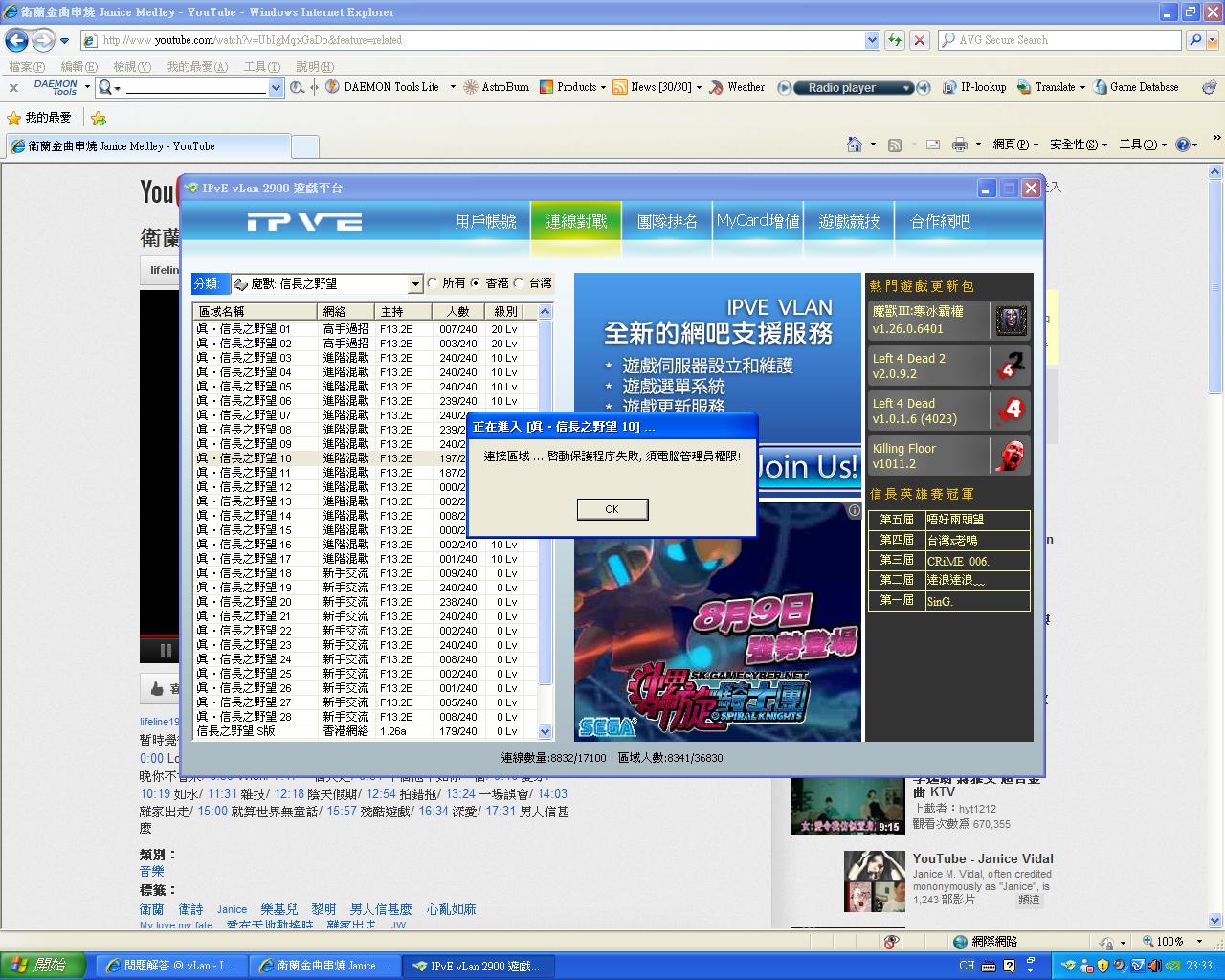
Task: Open the 分類 game category dropdown
Action: pyautogui.click(x=415, y=284)
